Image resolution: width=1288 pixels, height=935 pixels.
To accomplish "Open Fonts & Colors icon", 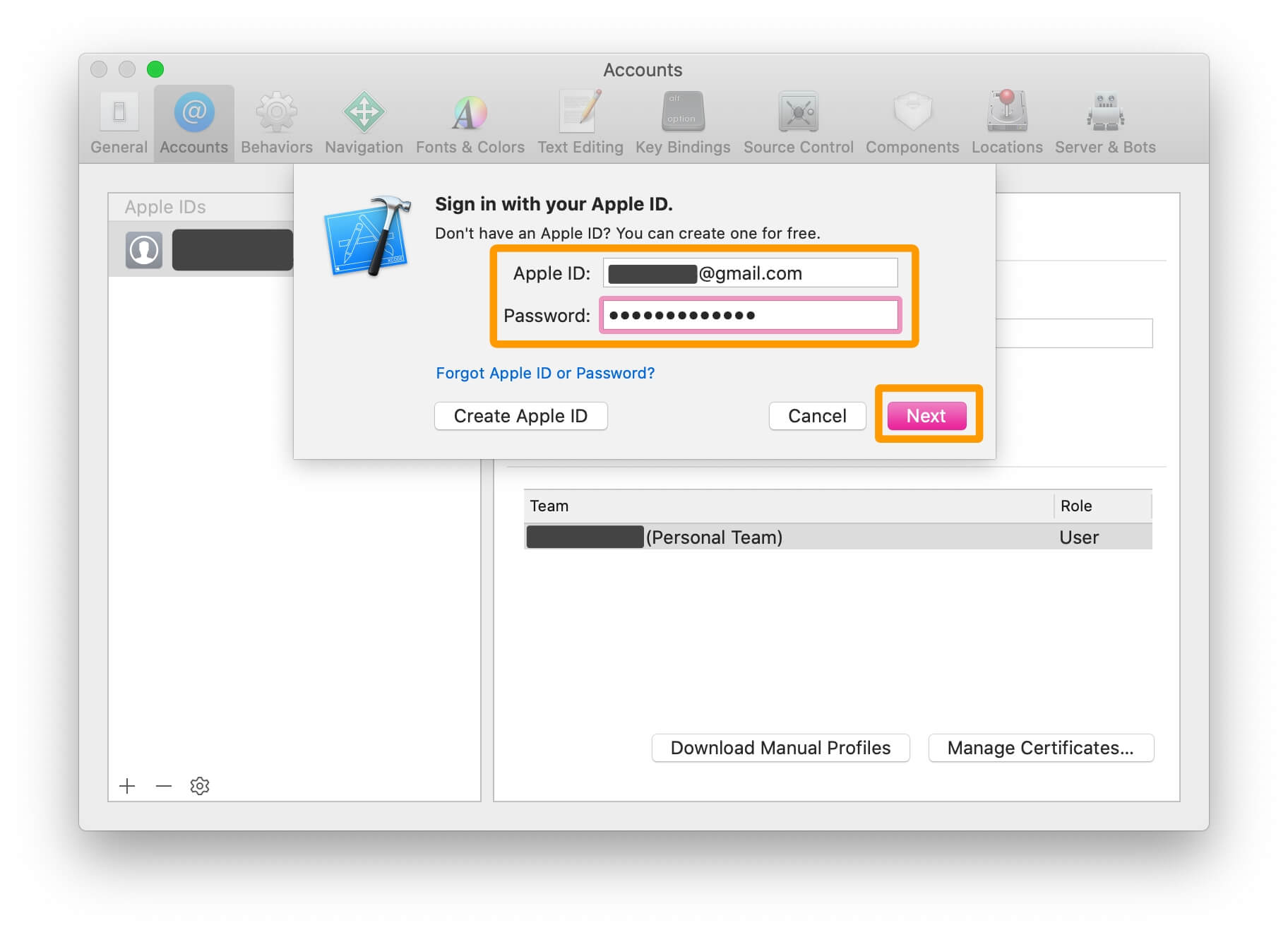I will tap(470, 112).
